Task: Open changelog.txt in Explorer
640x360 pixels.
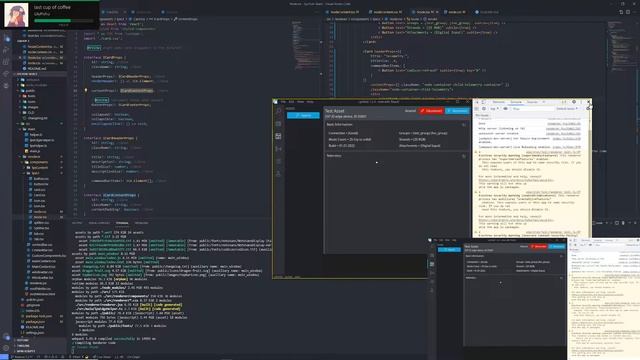Action: pos(37,118)
